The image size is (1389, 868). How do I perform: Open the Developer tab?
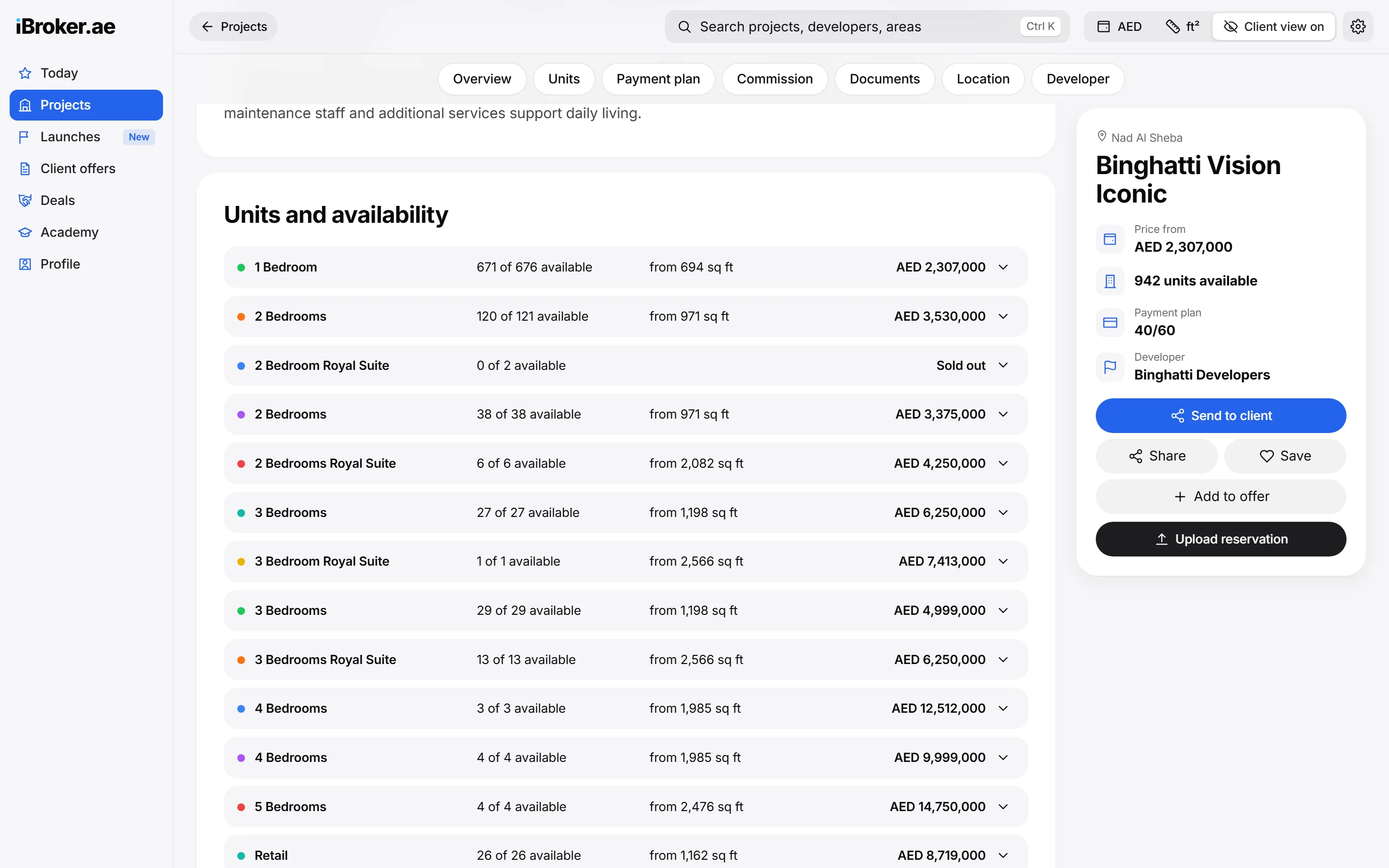point(1077,79)
